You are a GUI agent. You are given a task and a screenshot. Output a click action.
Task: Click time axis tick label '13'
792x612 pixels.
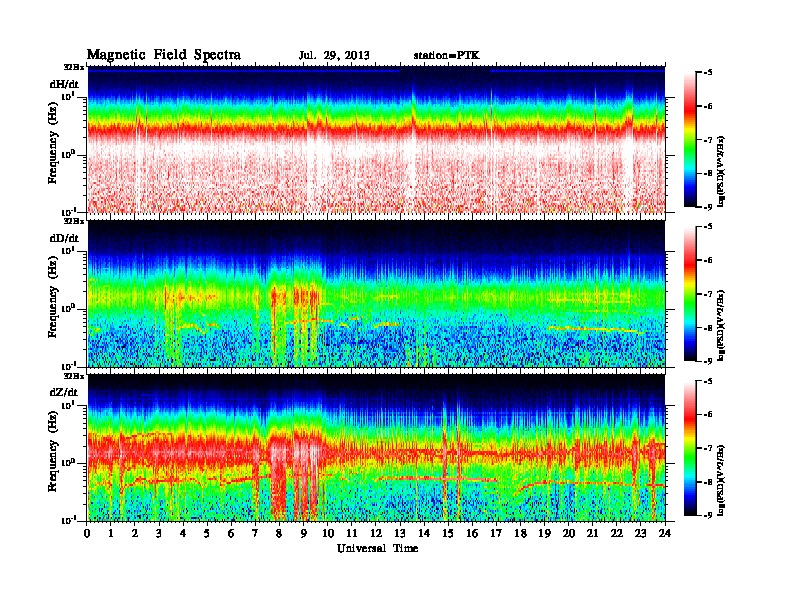pyautogui.click(x=400, y=533)
